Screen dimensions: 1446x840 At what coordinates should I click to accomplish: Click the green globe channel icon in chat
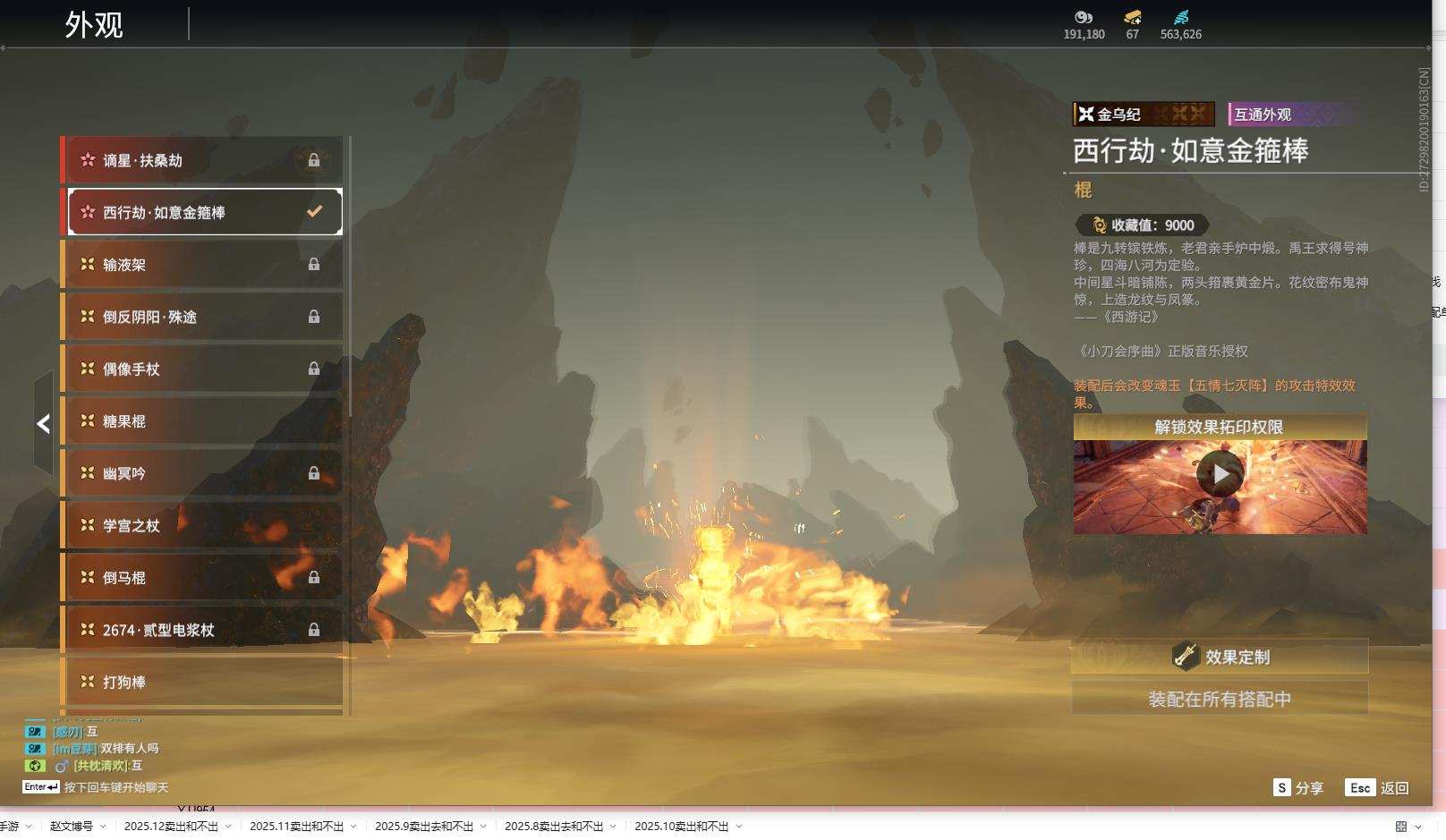35,766
